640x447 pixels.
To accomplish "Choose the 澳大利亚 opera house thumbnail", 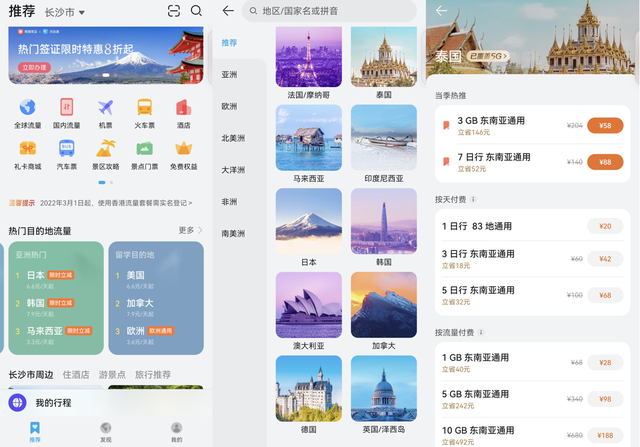I will pos(309,305).
